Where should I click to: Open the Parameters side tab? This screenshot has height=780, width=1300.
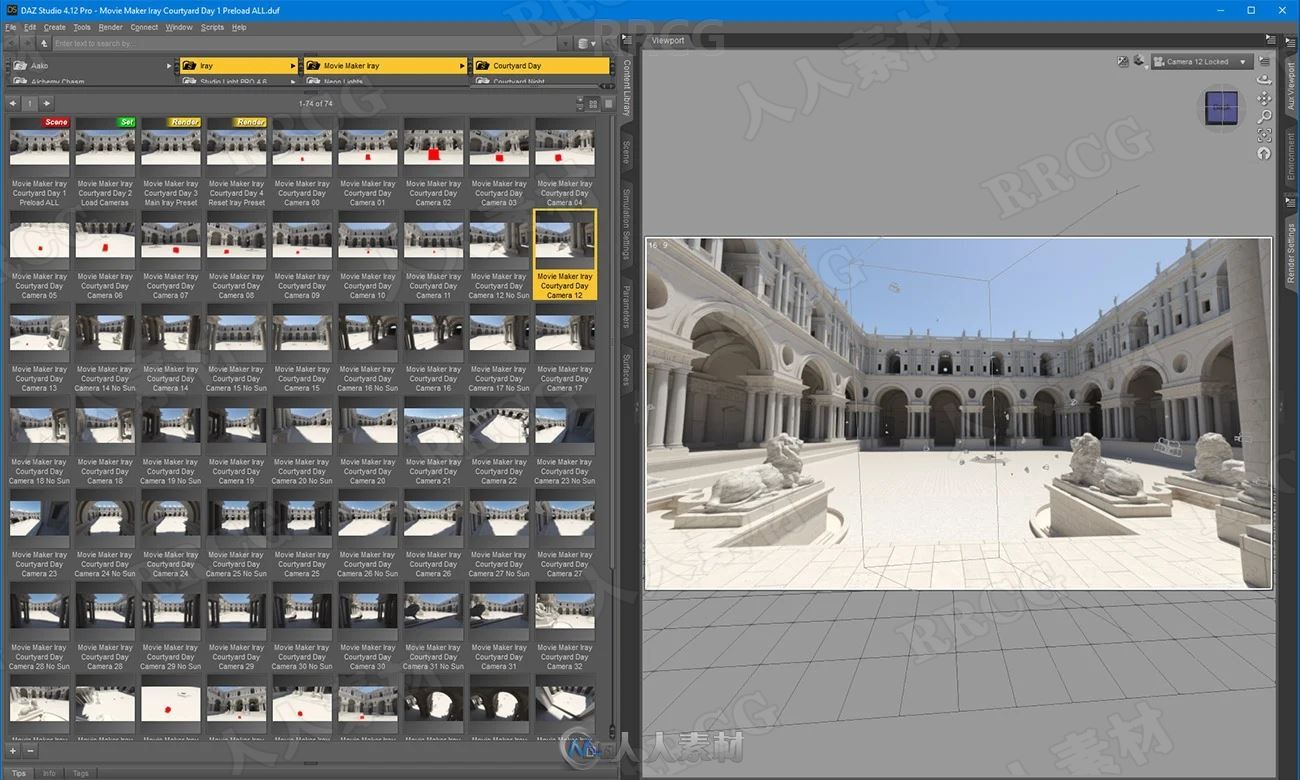point(627,306)
